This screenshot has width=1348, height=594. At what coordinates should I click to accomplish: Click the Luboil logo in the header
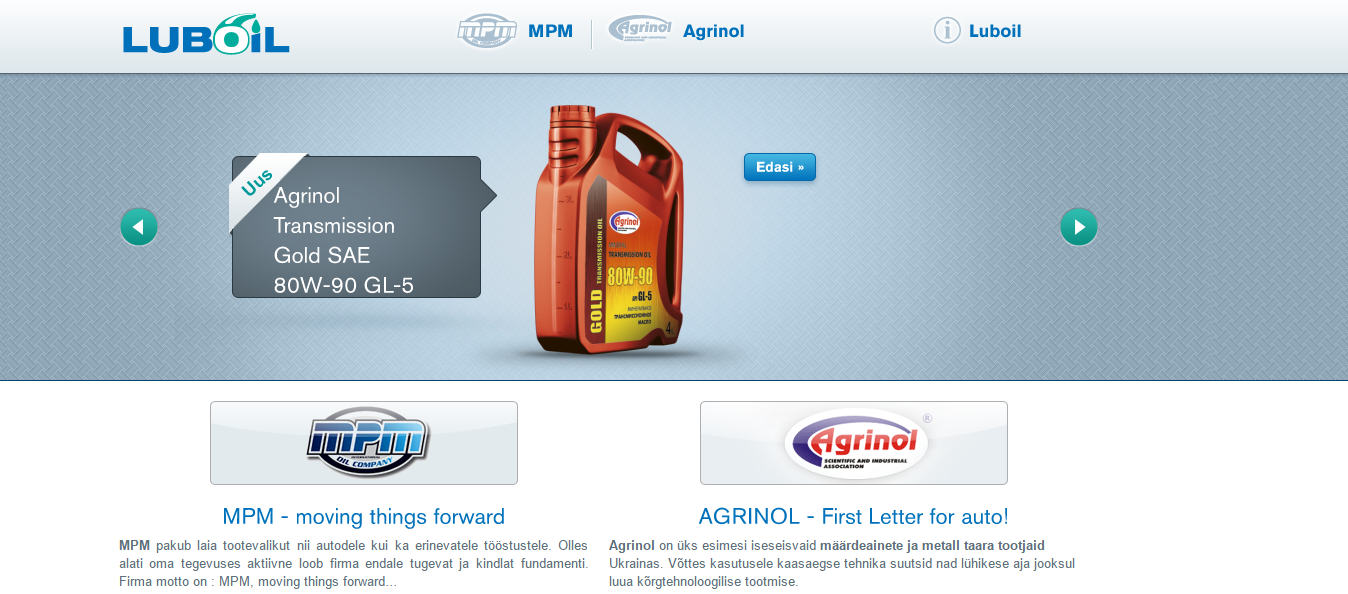[206, 34]
